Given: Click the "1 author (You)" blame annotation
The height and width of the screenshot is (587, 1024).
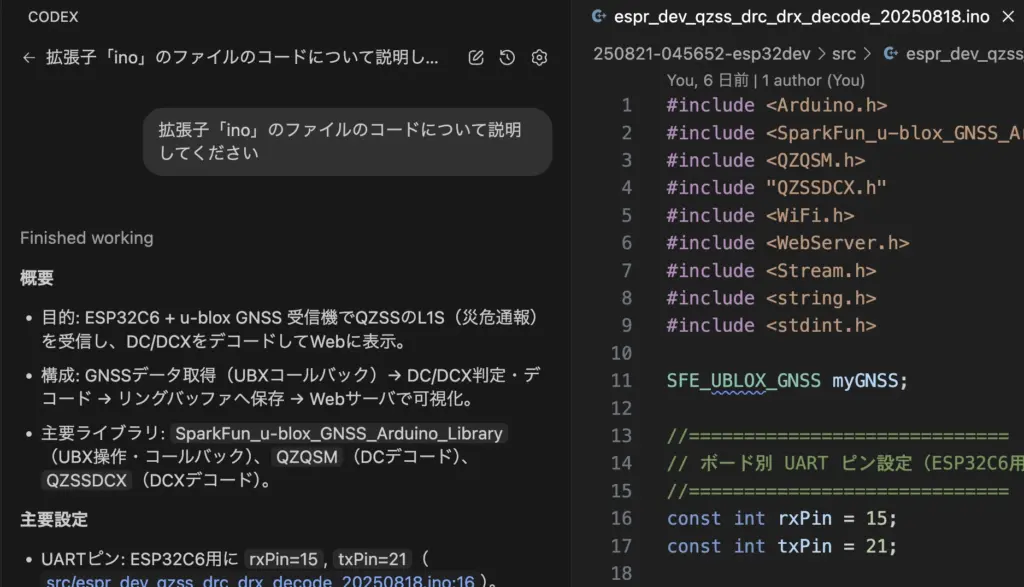Looking at the screenshot, I should click(813, 80).
